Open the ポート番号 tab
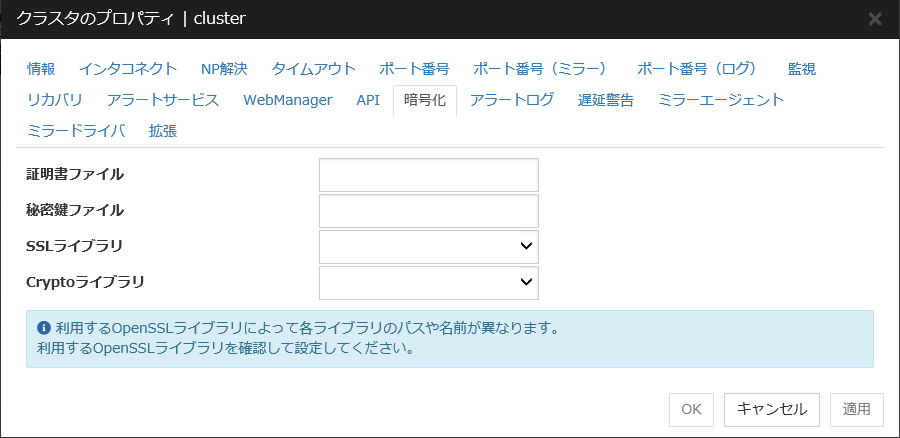 (x=414, y=69)
